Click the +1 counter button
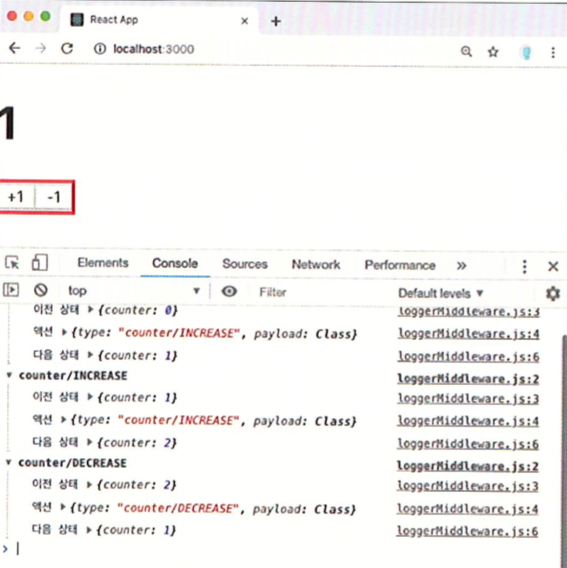This screenshot has width=567, height=568. (x=16, y=197)
